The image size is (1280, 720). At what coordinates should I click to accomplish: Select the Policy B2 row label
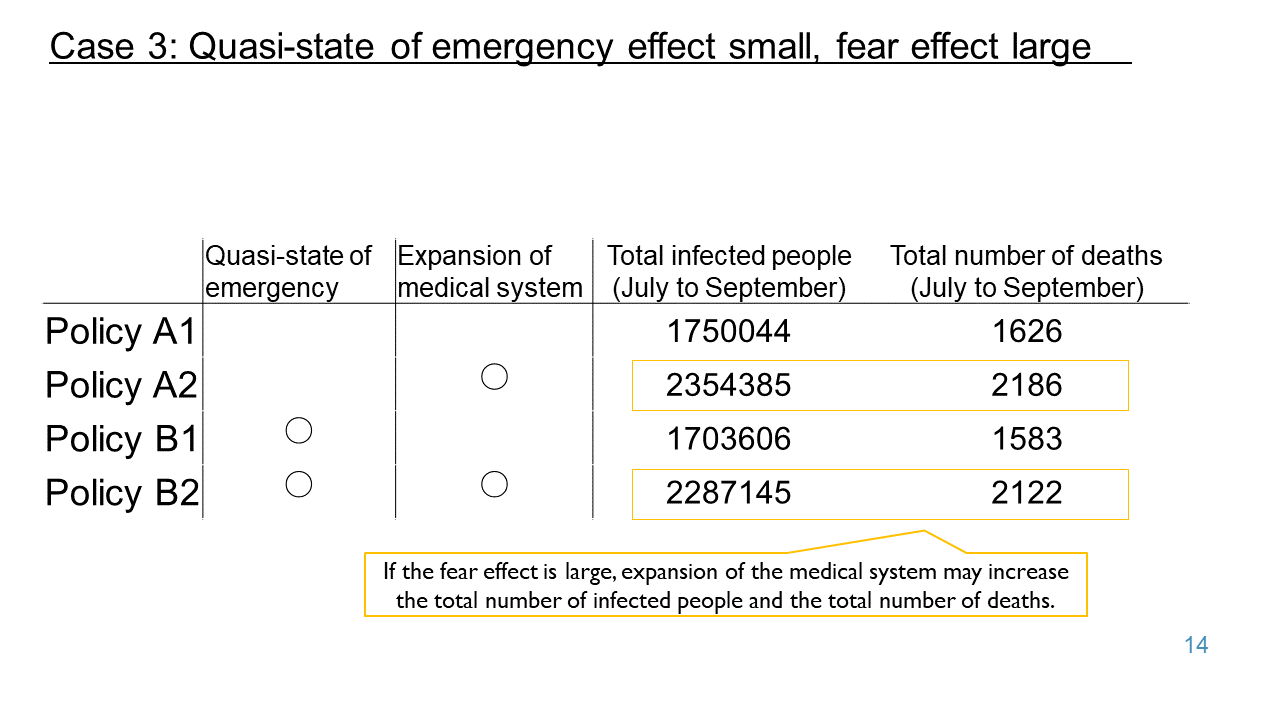(121, 493)
